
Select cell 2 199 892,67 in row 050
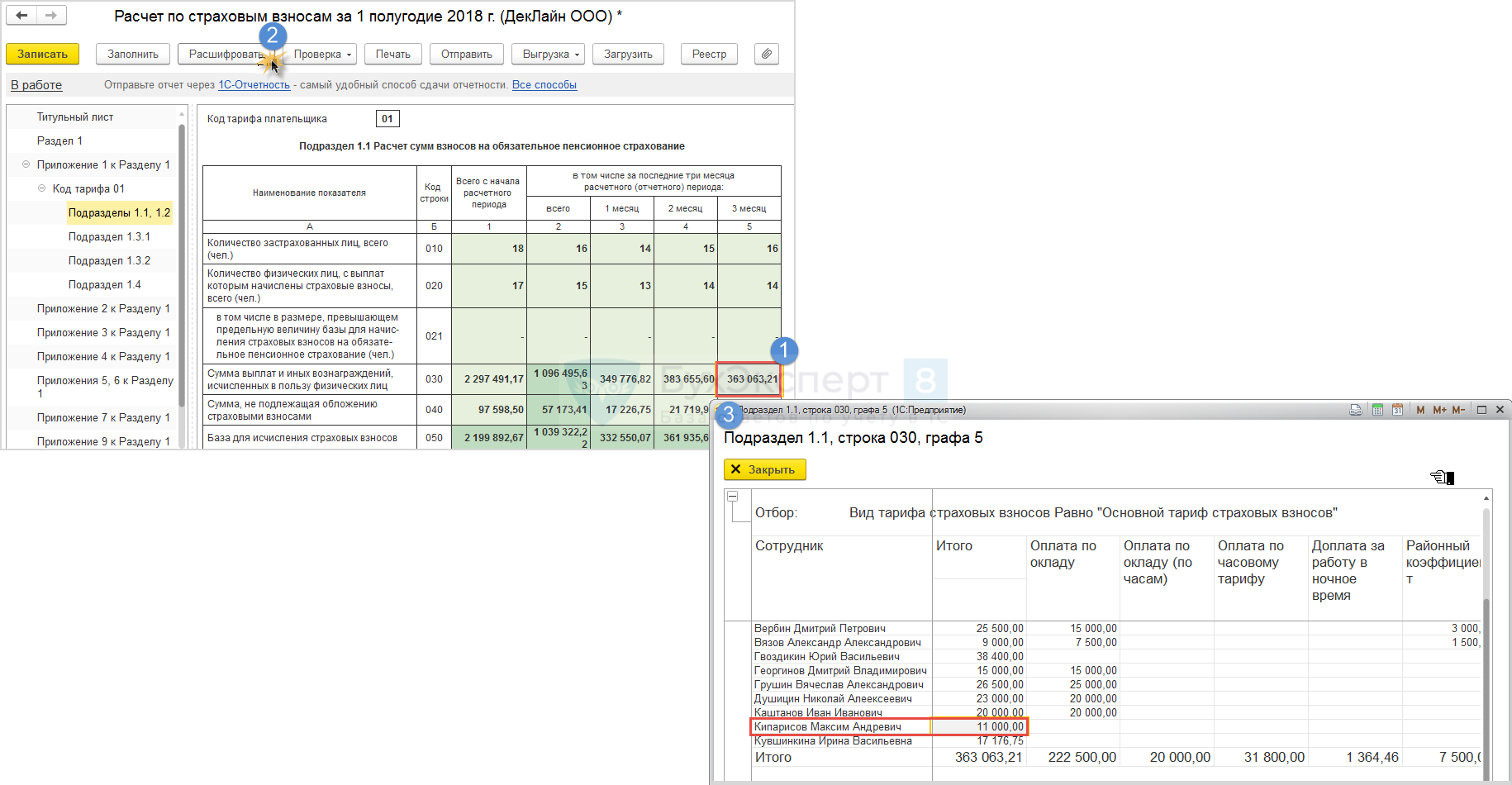(489, 438)
